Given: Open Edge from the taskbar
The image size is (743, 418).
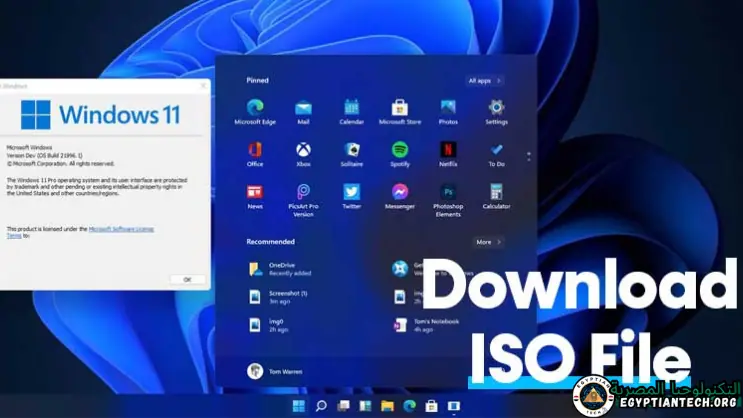Looking at the screenshot, I should coord(409,406).
